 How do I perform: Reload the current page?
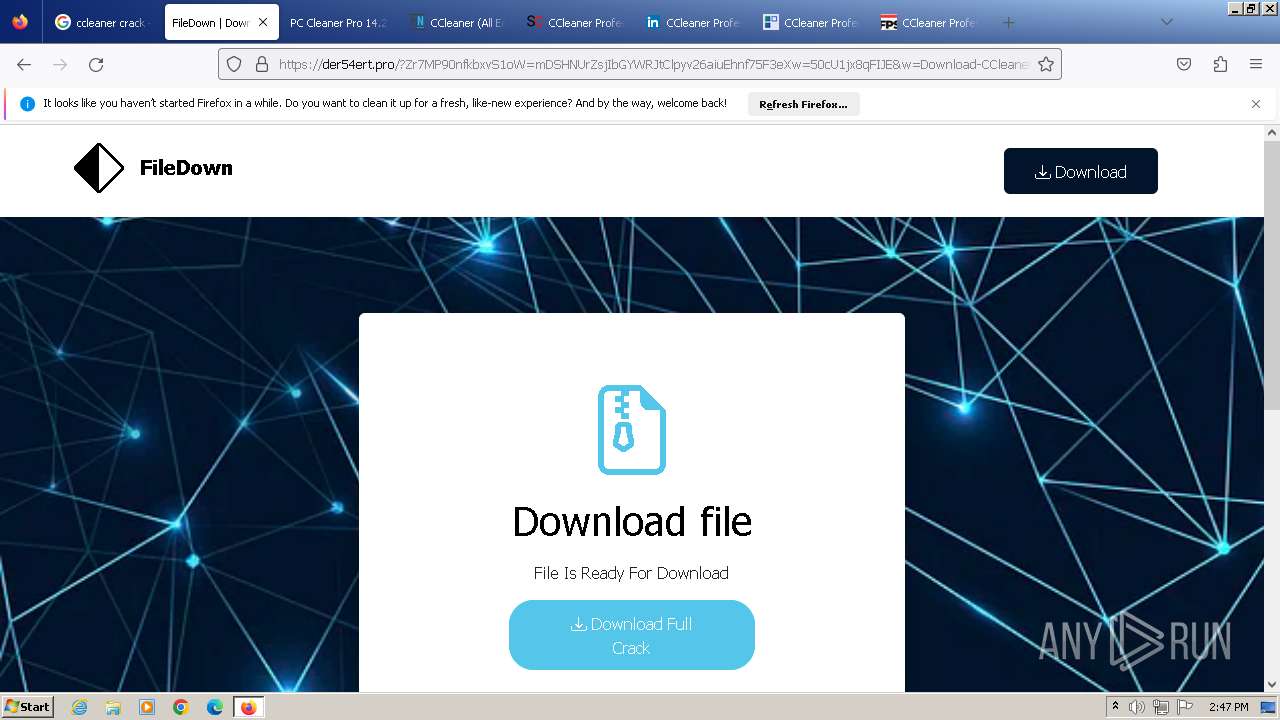(x=96, y=64)
